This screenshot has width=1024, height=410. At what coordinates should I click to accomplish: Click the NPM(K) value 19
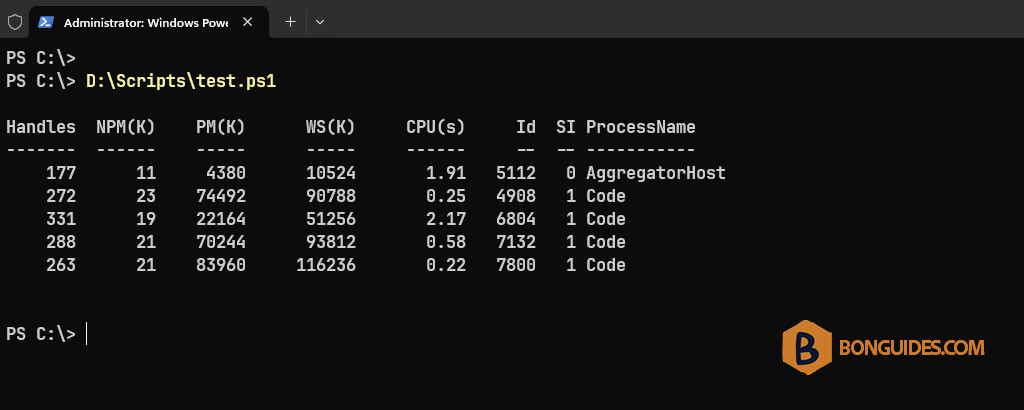(x=146, y=219)
